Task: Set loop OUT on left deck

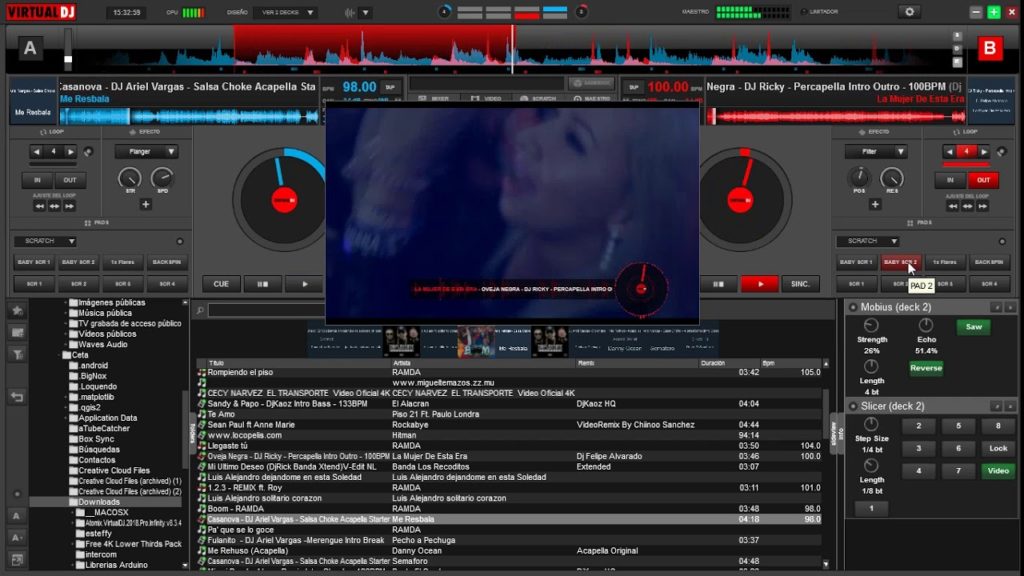Action: coord(70,180)
